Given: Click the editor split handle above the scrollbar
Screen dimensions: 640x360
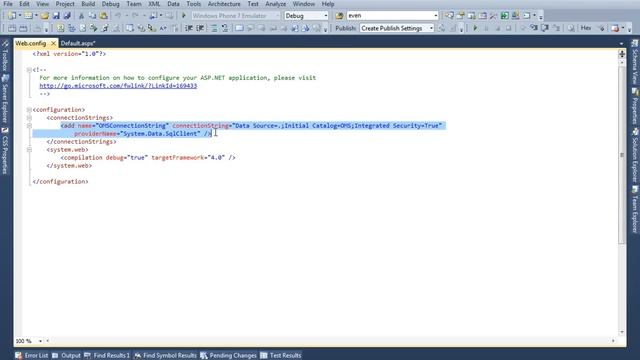Looking at the screenshot, I should tap(622, 54).
